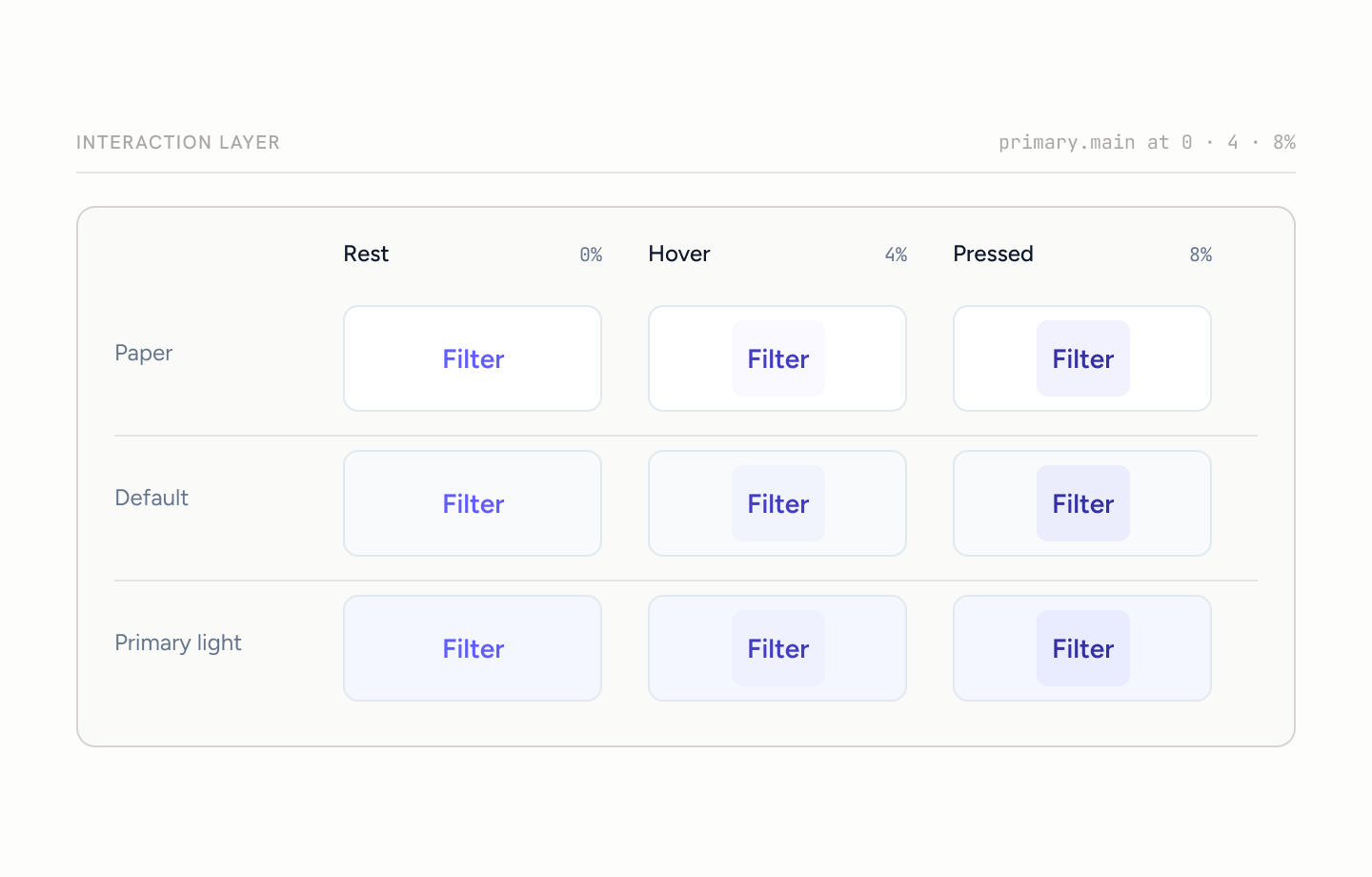The image size is (1372, 877).
Task: Click the 4% value beside Hover
Action: tap(896, 255)
